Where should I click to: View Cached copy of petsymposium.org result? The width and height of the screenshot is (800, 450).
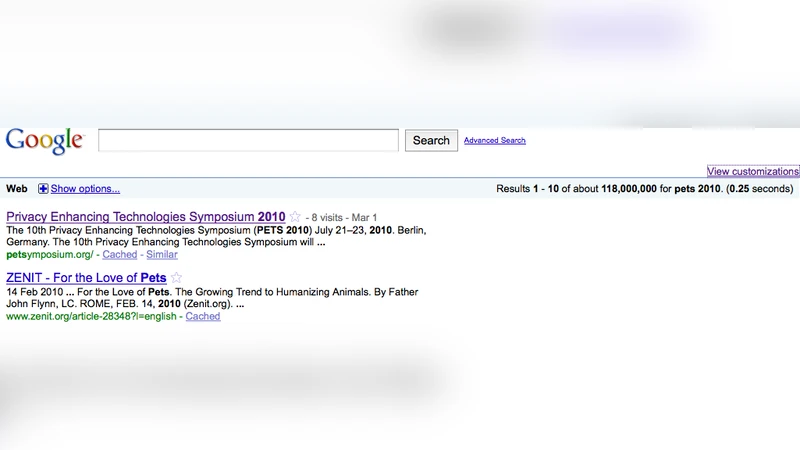coord(120,255)
